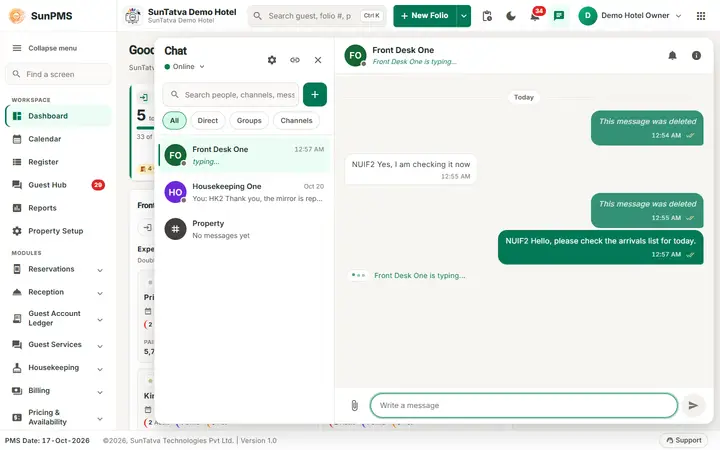
Task: Open the Support button
Action: (684, 440)
